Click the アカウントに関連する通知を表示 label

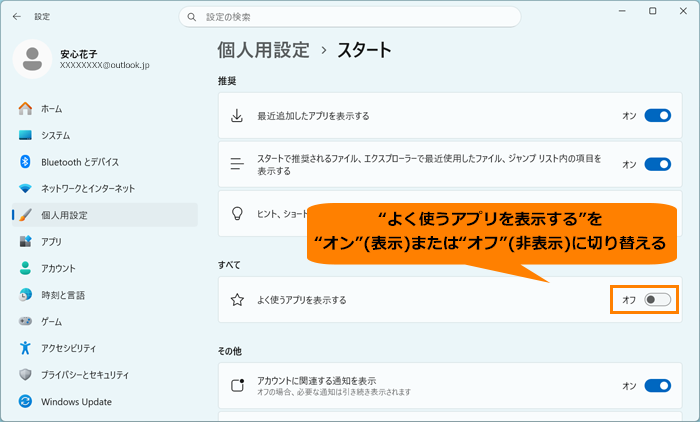tap(316, 380)
